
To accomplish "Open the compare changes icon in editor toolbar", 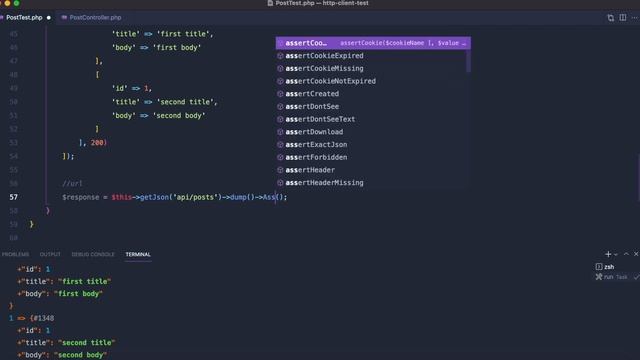I will [x=611, y=18].
